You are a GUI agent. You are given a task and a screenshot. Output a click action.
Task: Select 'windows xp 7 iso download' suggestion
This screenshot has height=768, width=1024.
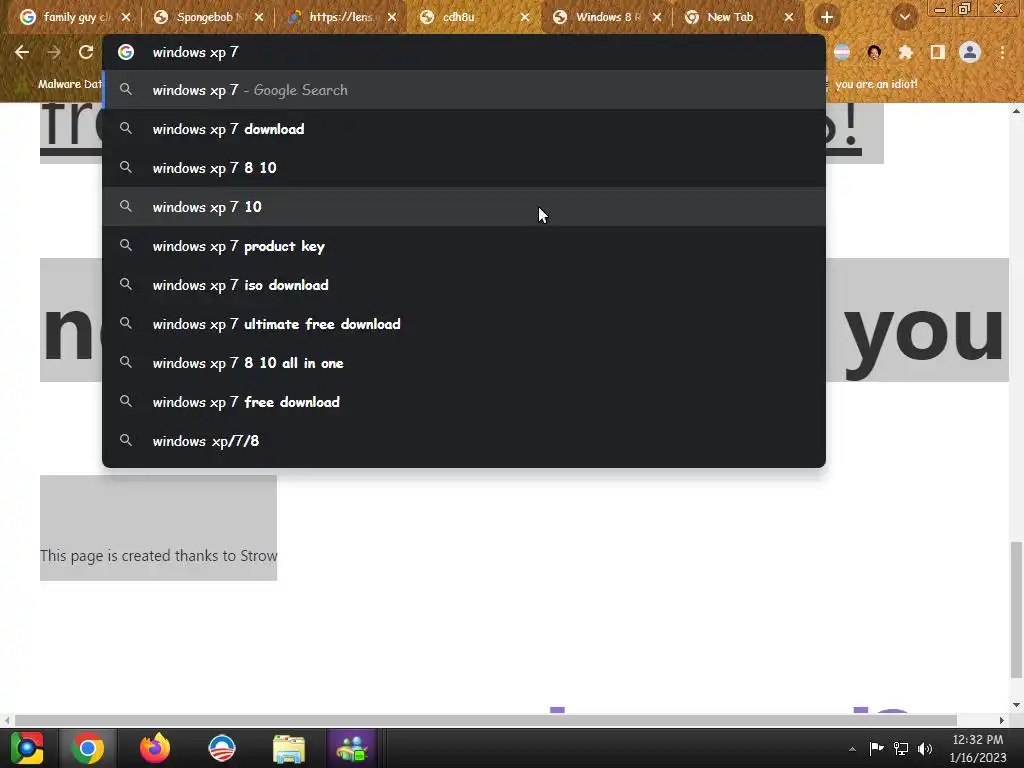click(464, 285)
